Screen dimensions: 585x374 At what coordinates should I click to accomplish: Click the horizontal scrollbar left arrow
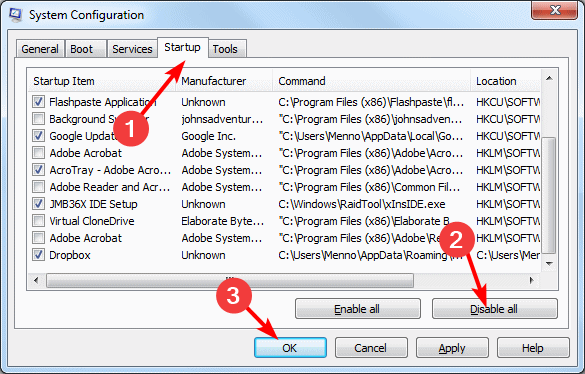[36, 280]
